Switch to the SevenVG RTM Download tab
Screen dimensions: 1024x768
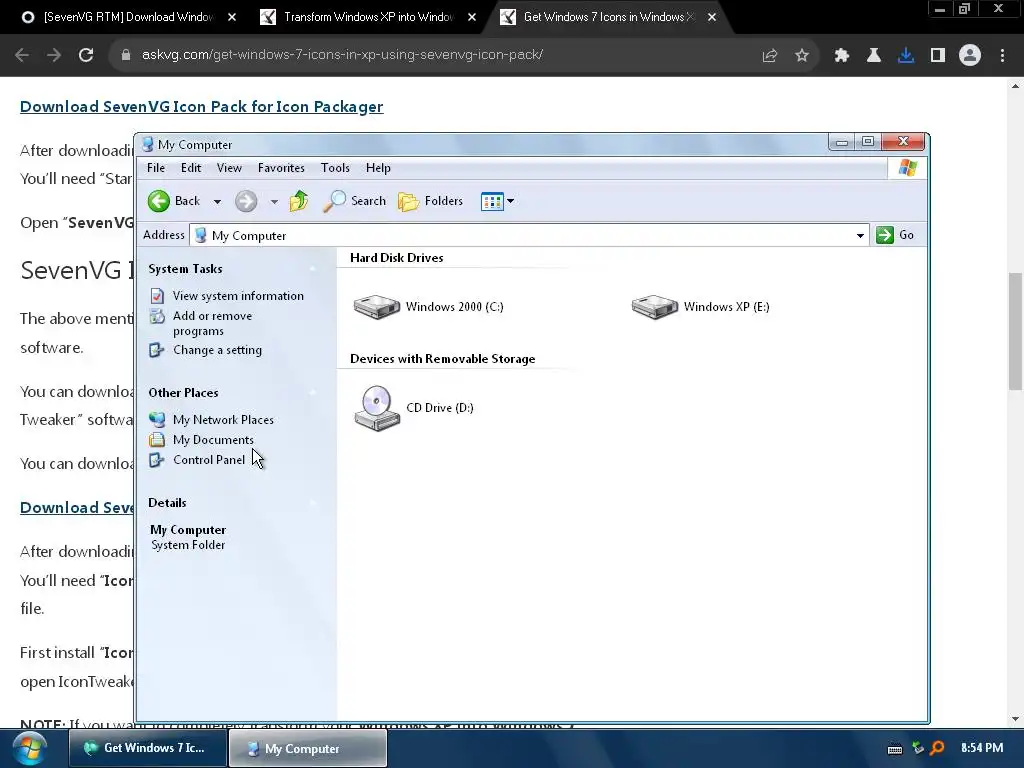tap(128, 17)
